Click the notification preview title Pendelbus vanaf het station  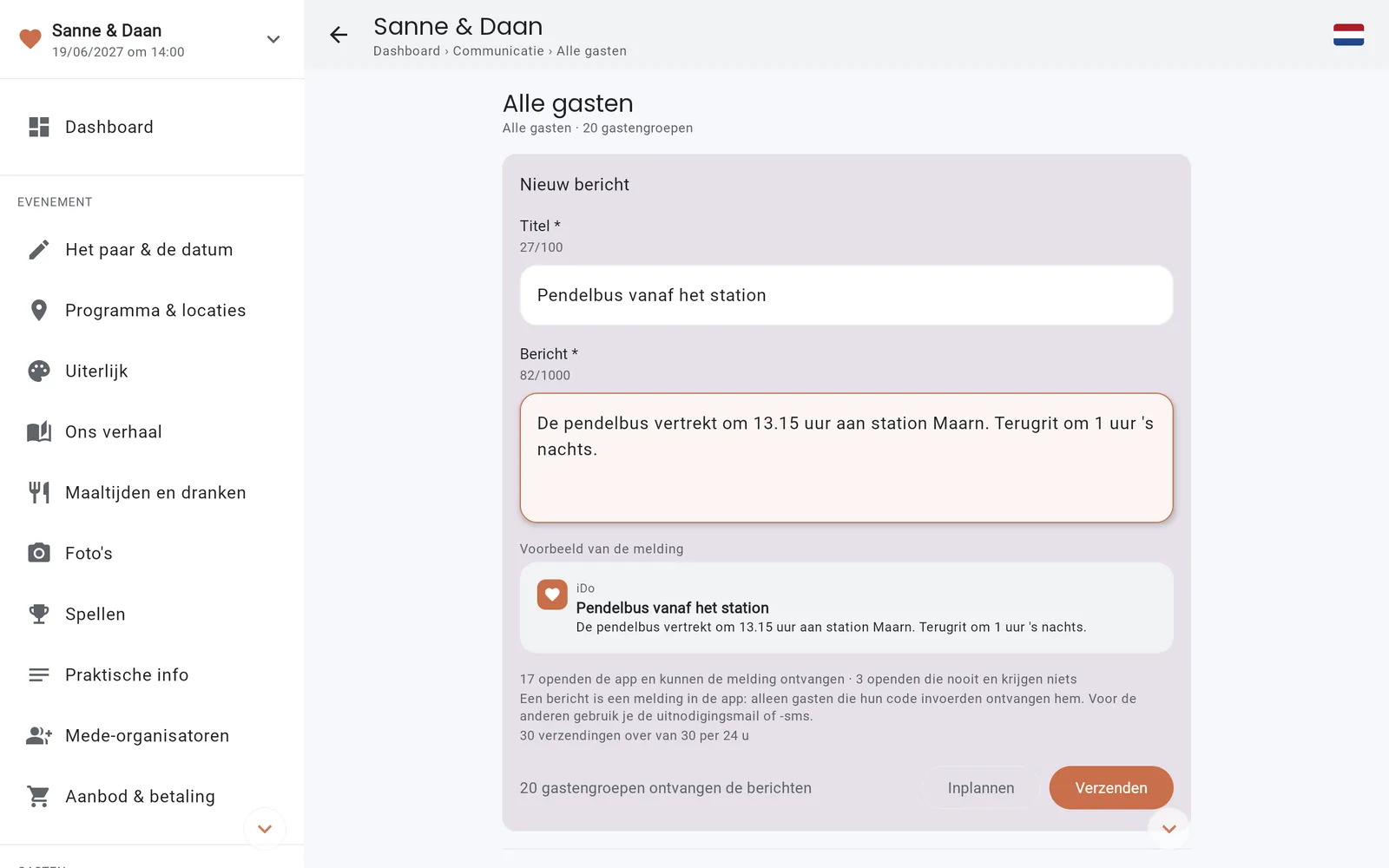click(673, 608)
